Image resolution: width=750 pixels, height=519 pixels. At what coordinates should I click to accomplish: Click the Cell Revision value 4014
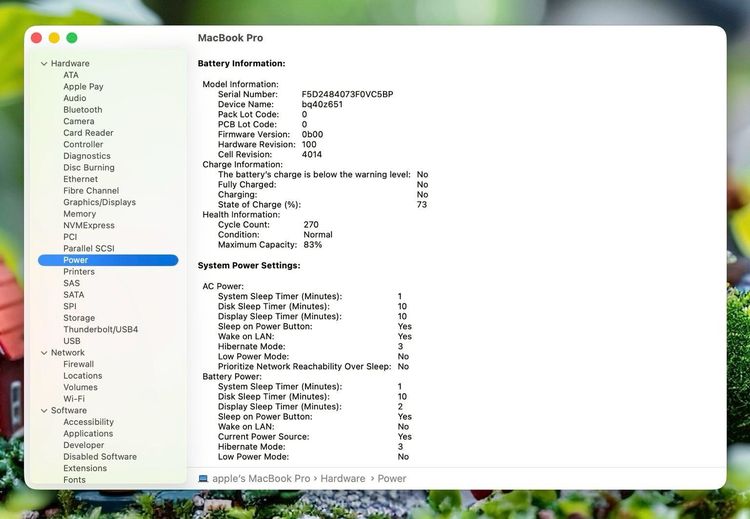[x=312, y=155]
